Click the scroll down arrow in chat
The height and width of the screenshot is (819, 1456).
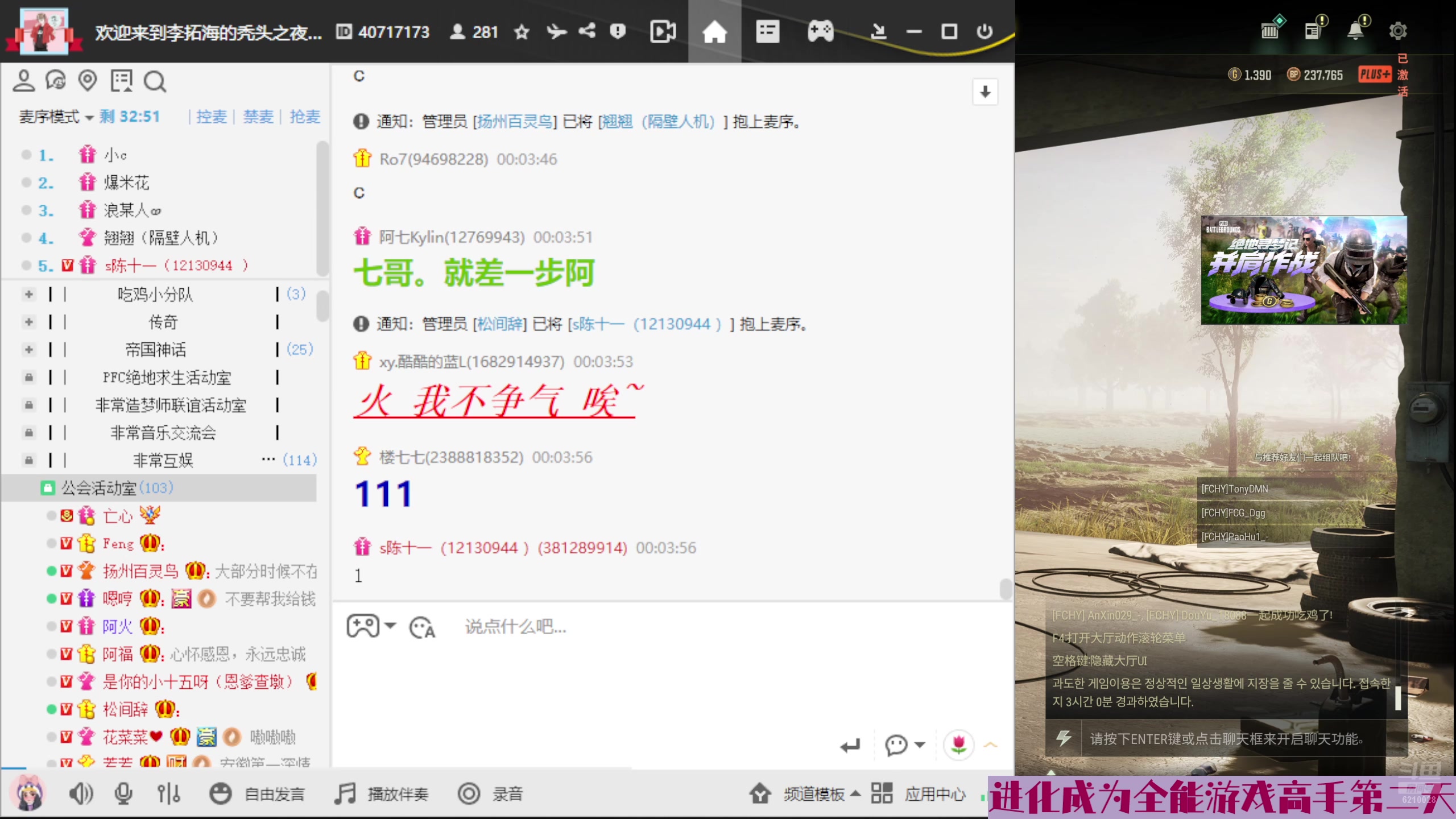pos(985,91)
